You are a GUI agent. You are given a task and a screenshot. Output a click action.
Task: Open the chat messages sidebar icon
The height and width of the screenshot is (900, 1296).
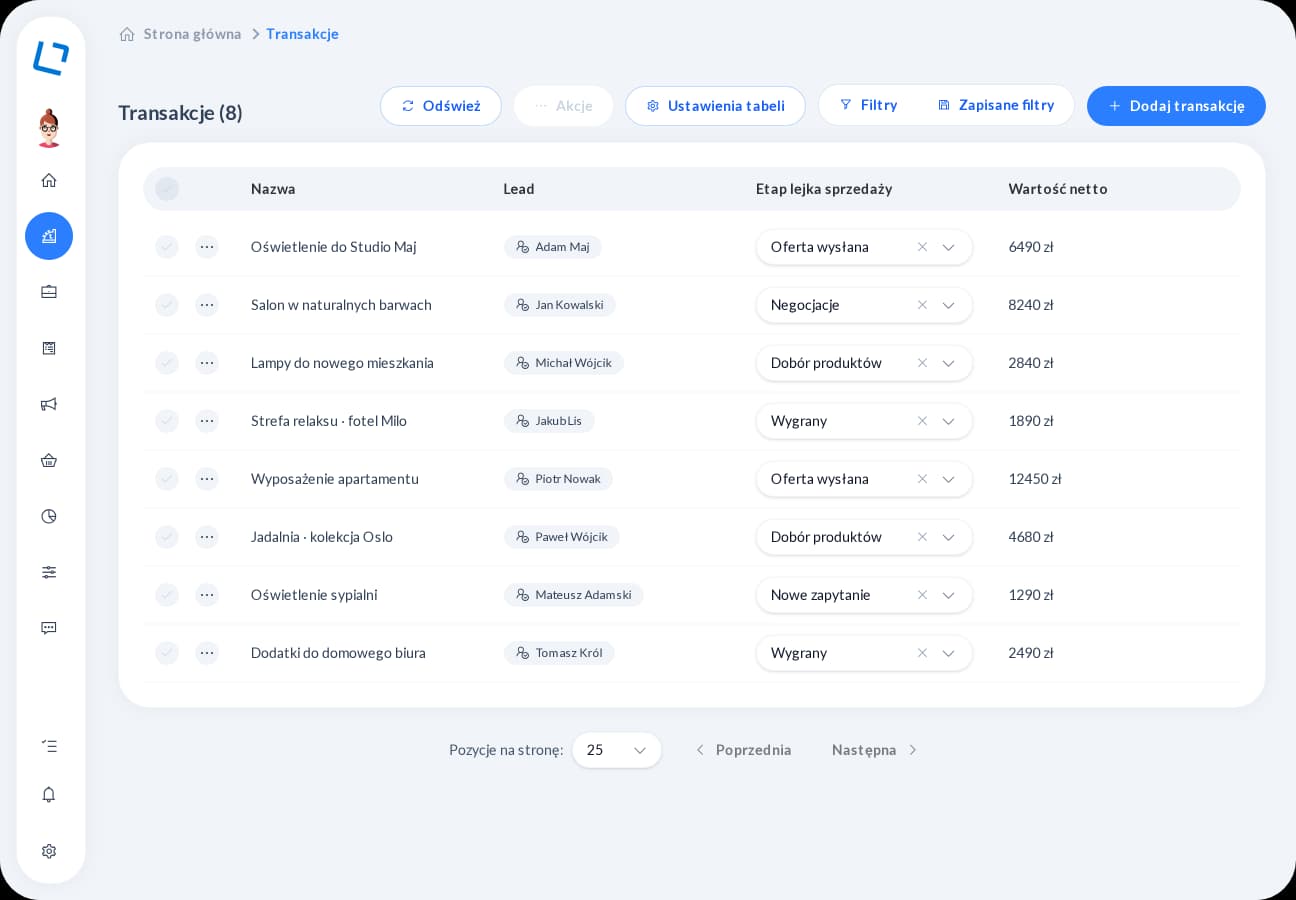point(49,628)
